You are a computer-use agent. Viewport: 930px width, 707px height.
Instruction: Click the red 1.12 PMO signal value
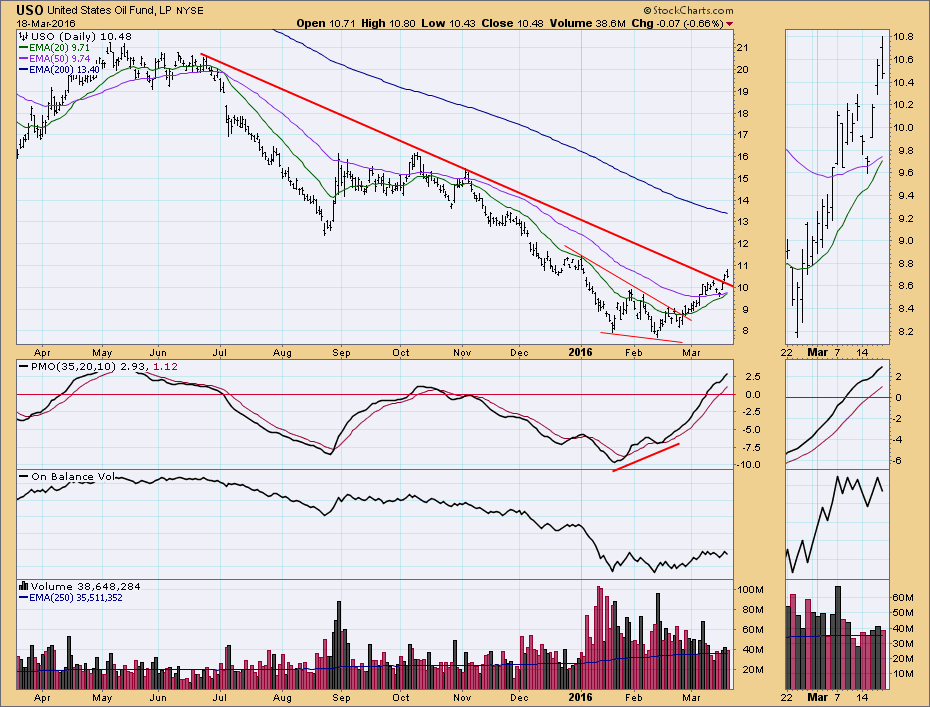pos(165,367)
